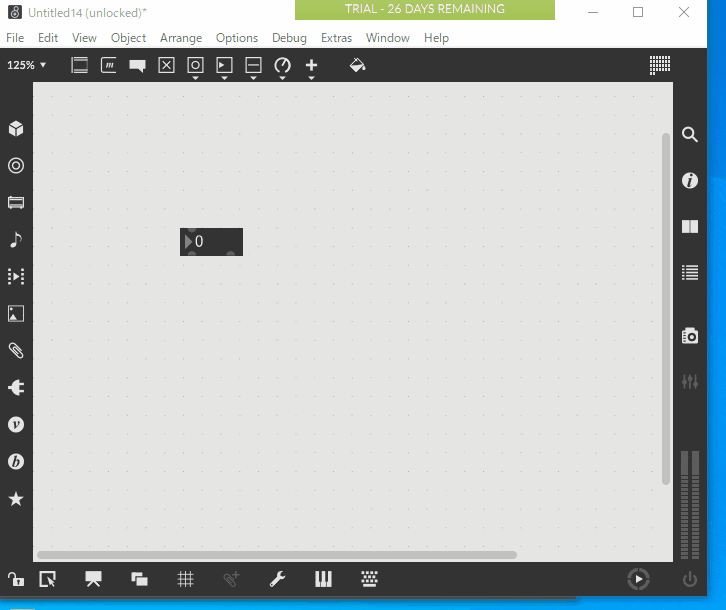Open the Edit menu

click(48, 38)
